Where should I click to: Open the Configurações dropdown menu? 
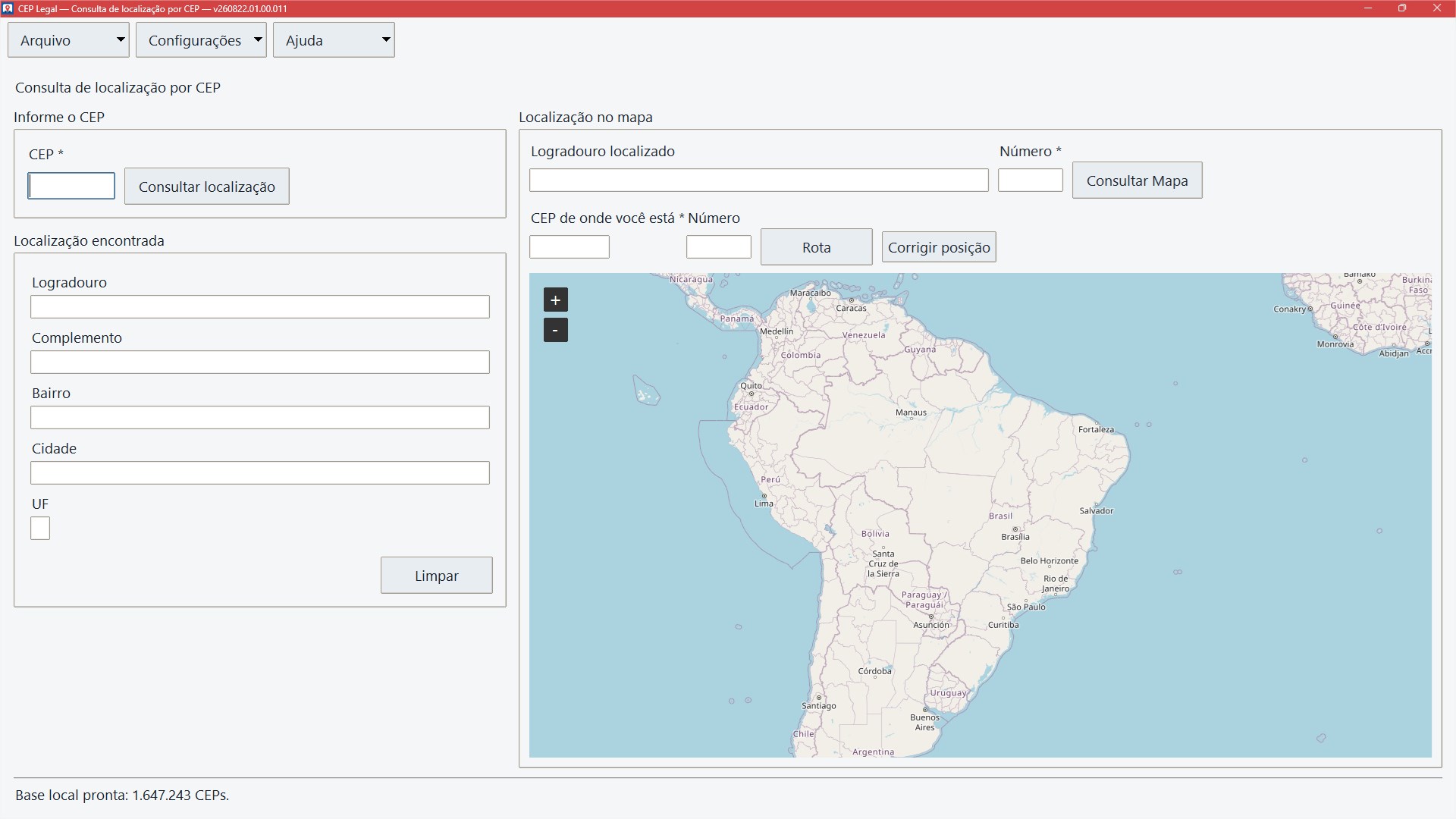[201, 40]
